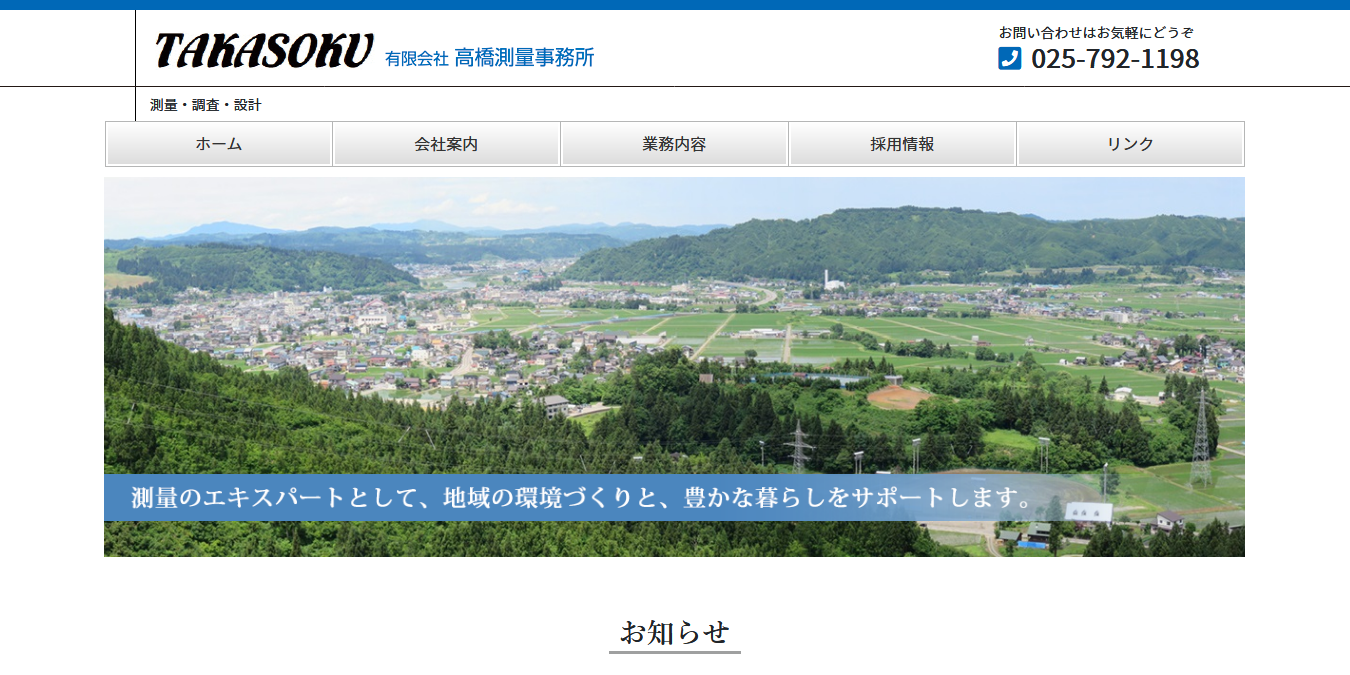Click the 高橋測量事務所 company name
This screenshot has height=675, width=1350.
tap(524, 58)
